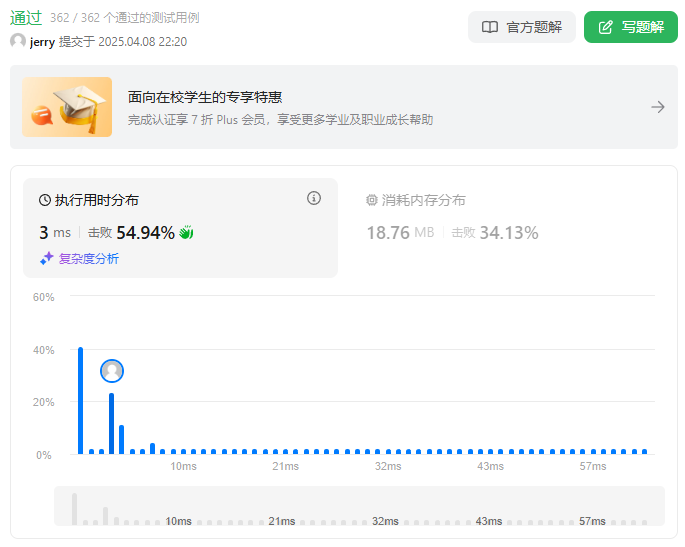Open the graduation cap promo thumbnail
The height and width of the screenshot is (547, 685).
click(x=67, y=107)
